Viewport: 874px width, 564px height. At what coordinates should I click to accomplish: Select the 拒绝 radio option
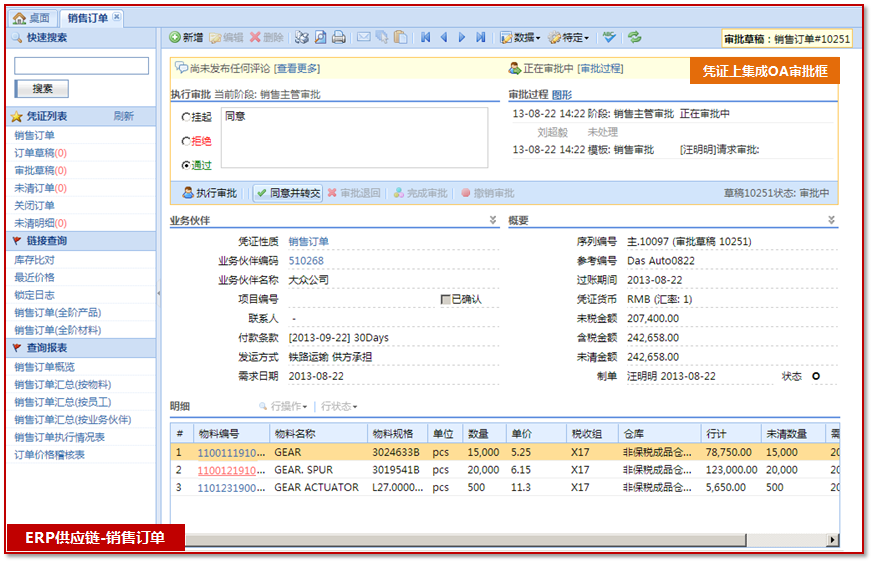[186, 141]
